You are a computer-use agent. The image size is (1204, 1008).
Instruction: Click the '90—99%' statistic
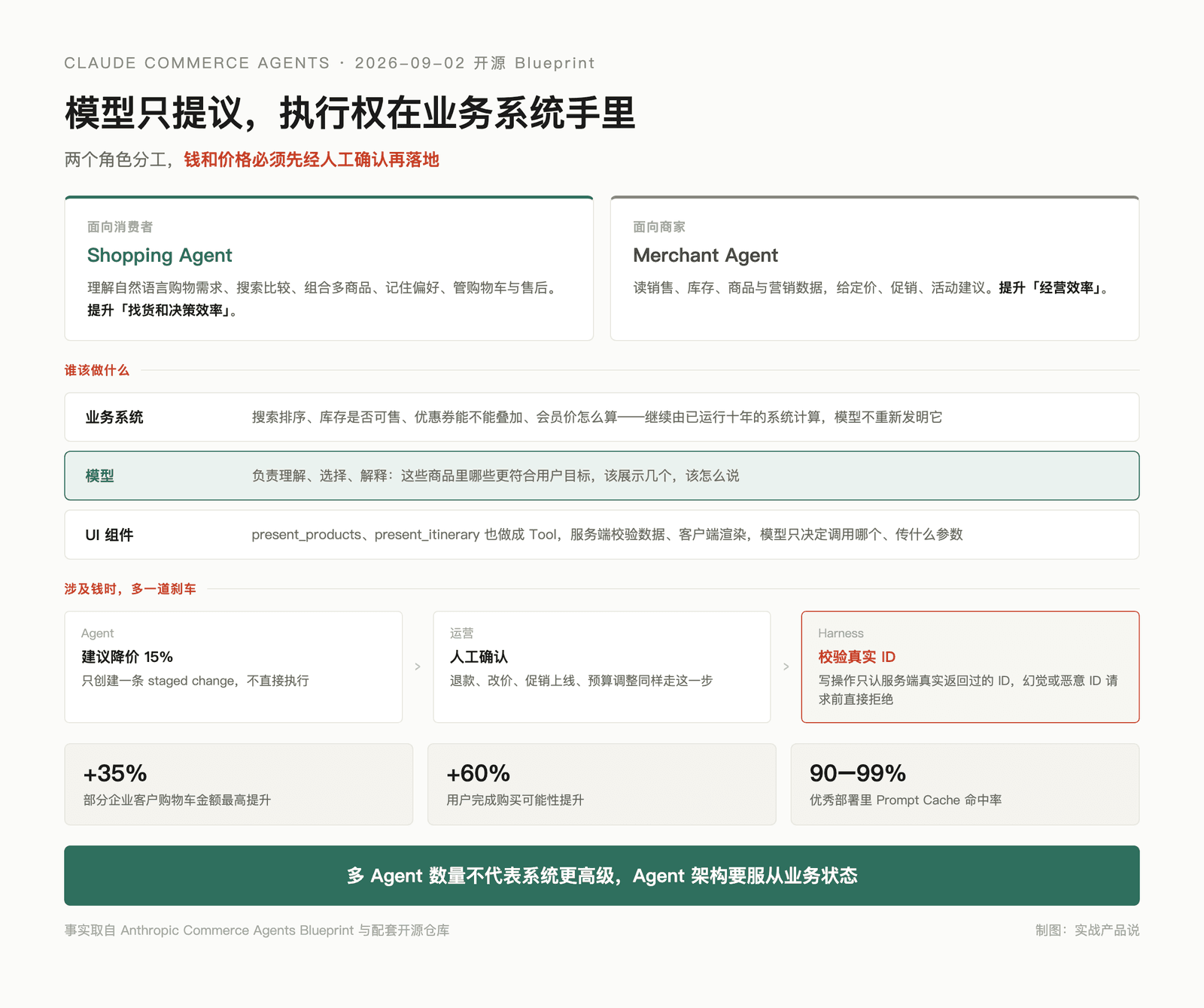pos(857,773)
